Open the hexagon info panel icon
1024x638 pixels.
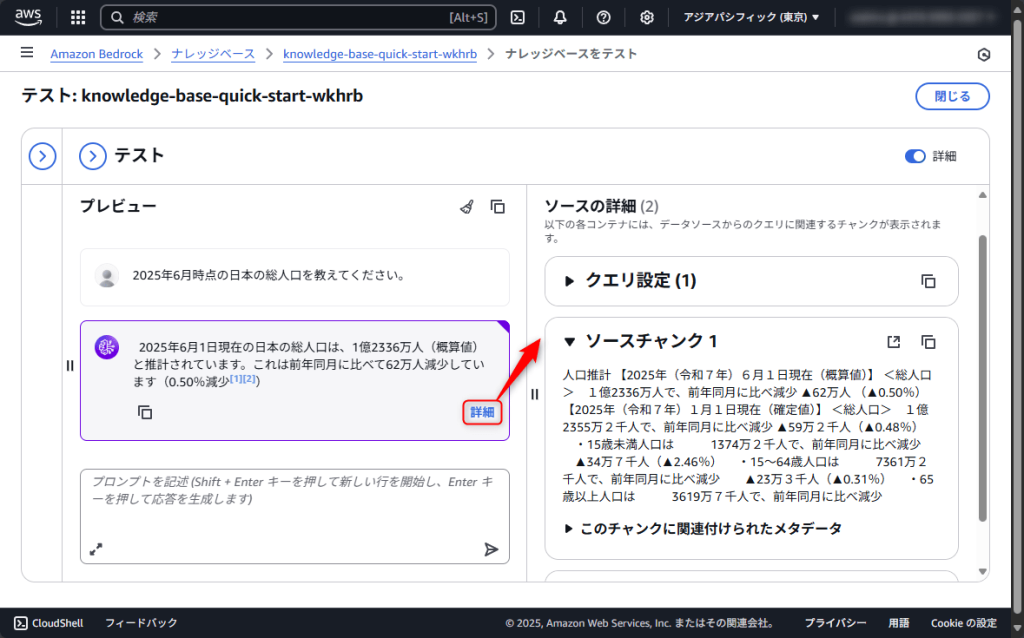[x=984, y=55]
